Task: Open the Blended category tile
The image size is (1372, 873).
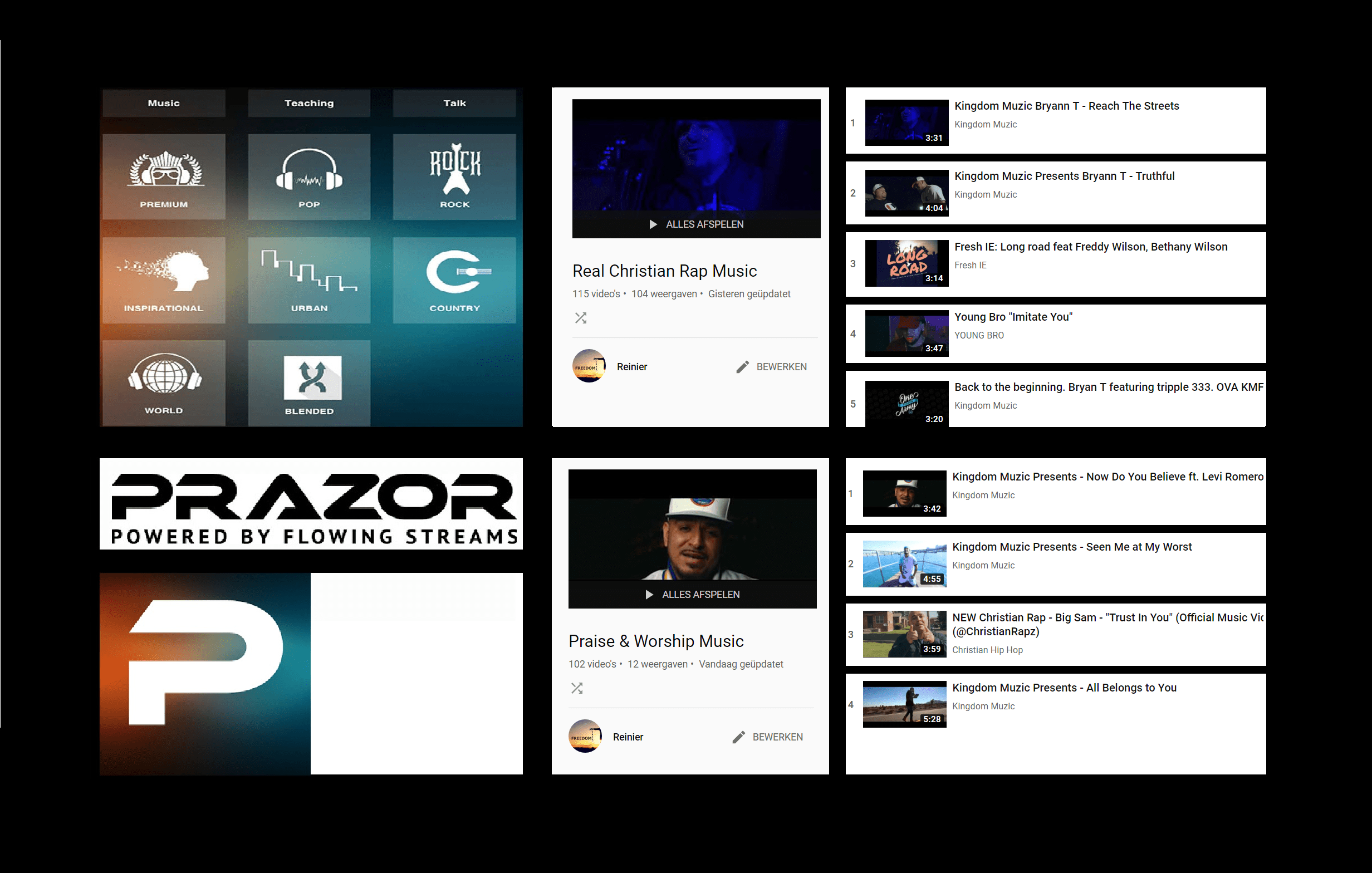Action: point(310,383)
